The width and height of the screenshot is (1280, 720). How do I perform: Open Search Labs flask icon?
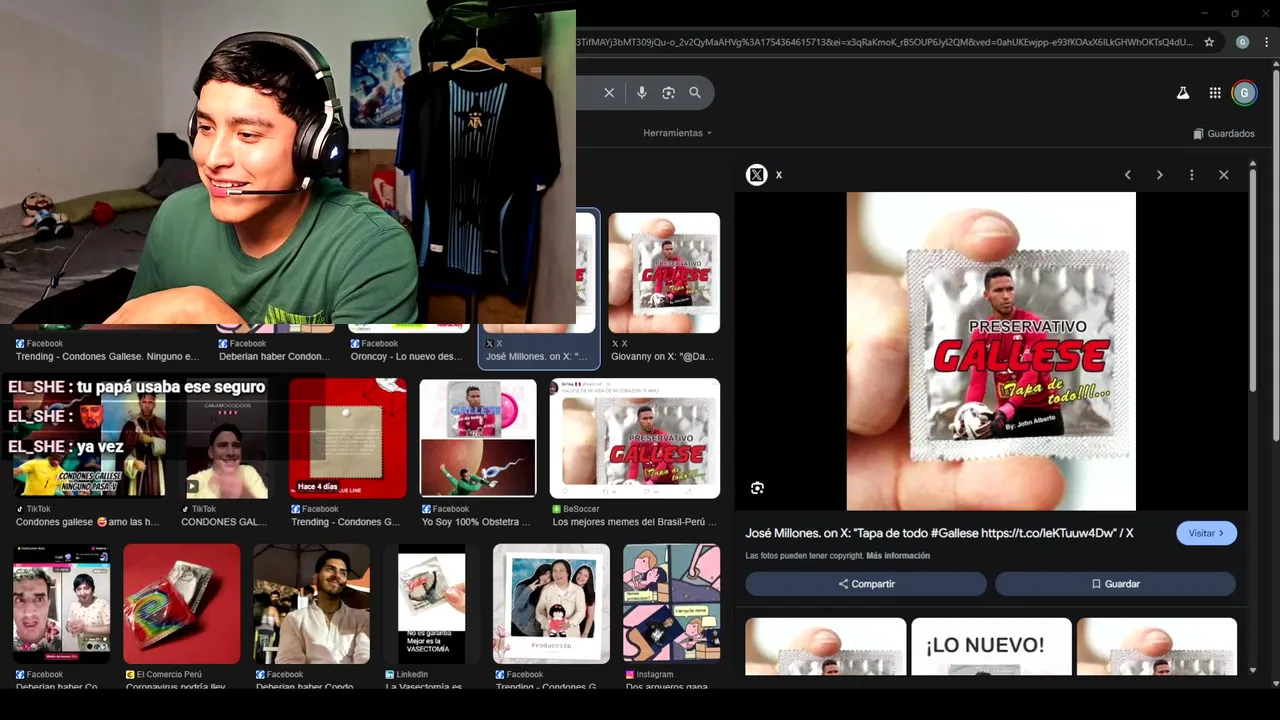(1183, 93)
